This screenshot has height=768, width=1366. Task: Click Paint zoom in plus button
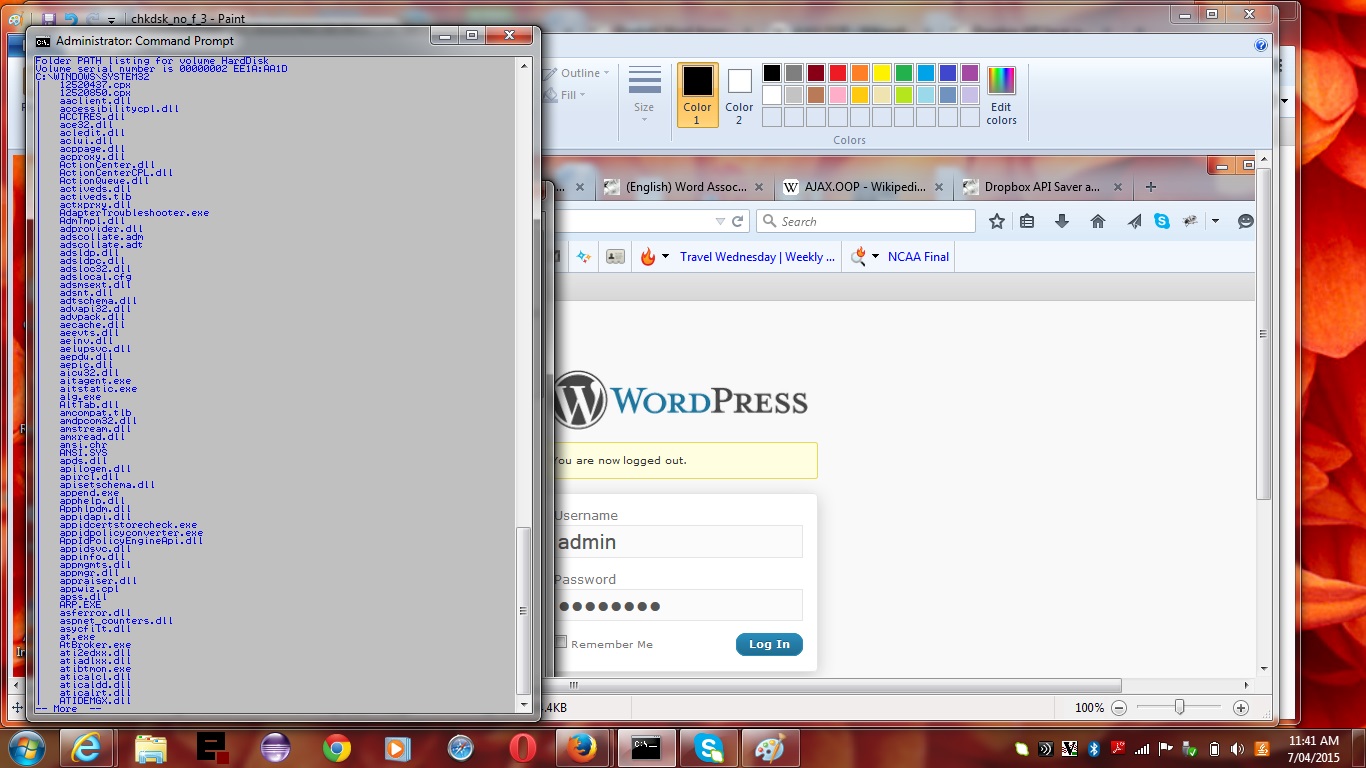[1241, 707]
